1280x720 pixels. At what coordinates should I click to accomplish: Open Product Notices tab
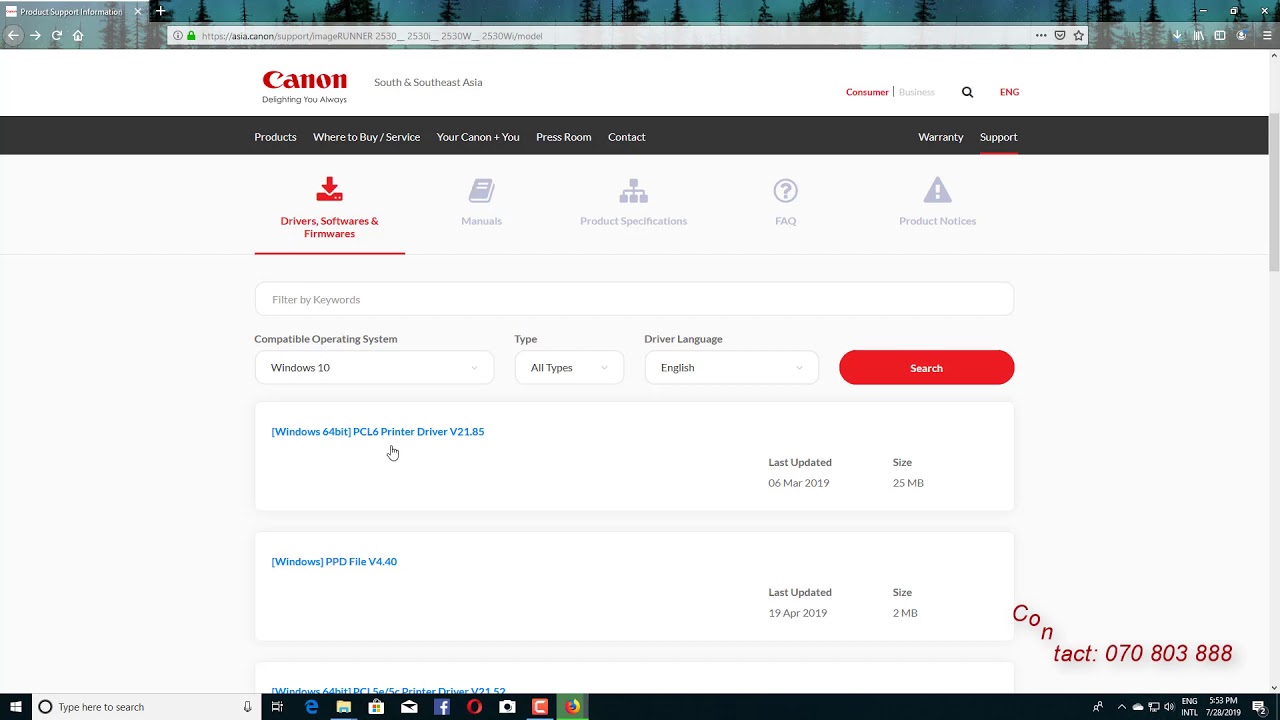point(937,203)
